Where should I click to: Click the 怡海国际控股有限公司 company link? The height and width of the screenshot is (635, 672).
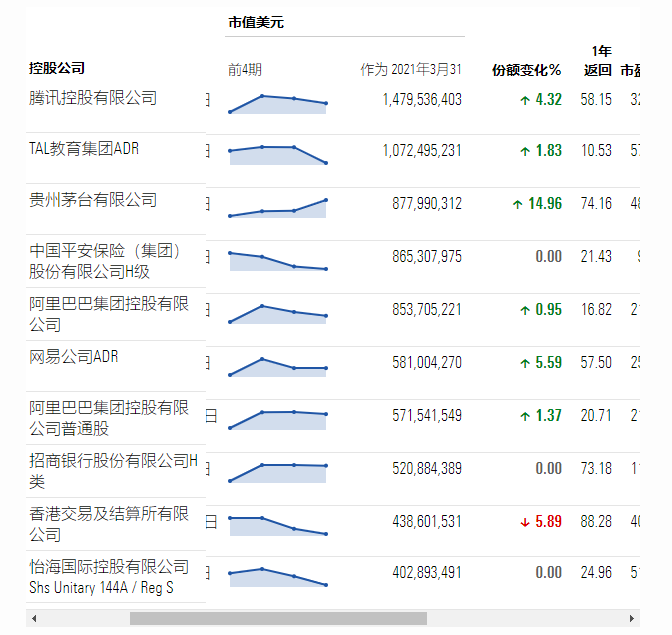pyautogui.click(x=108, y=567)
